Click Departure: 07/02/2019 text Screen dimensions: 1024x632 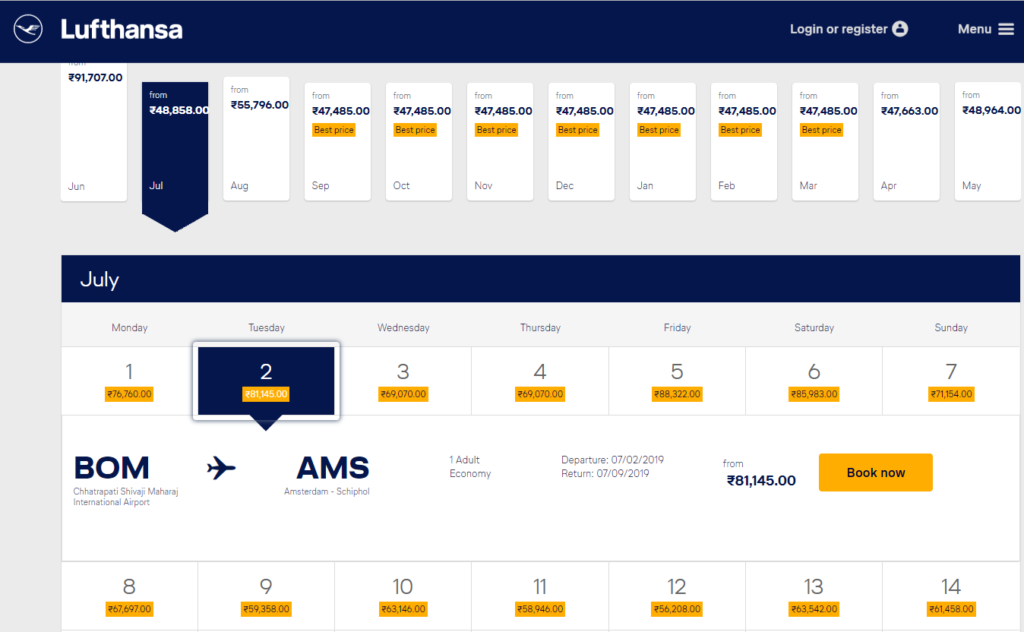pos(613,460)
